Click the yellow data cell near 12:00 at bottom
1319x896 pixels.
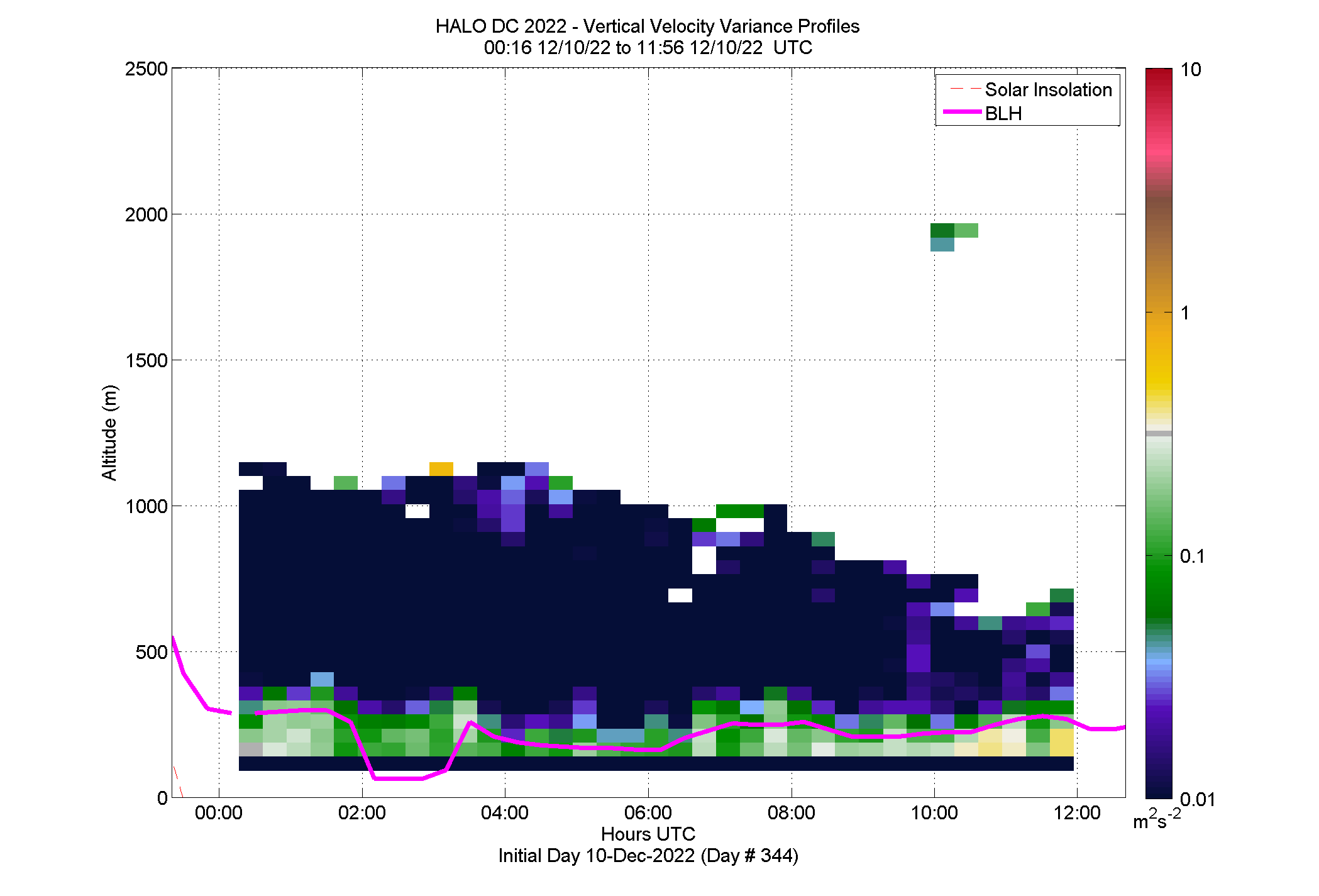tap(1061, 742)
